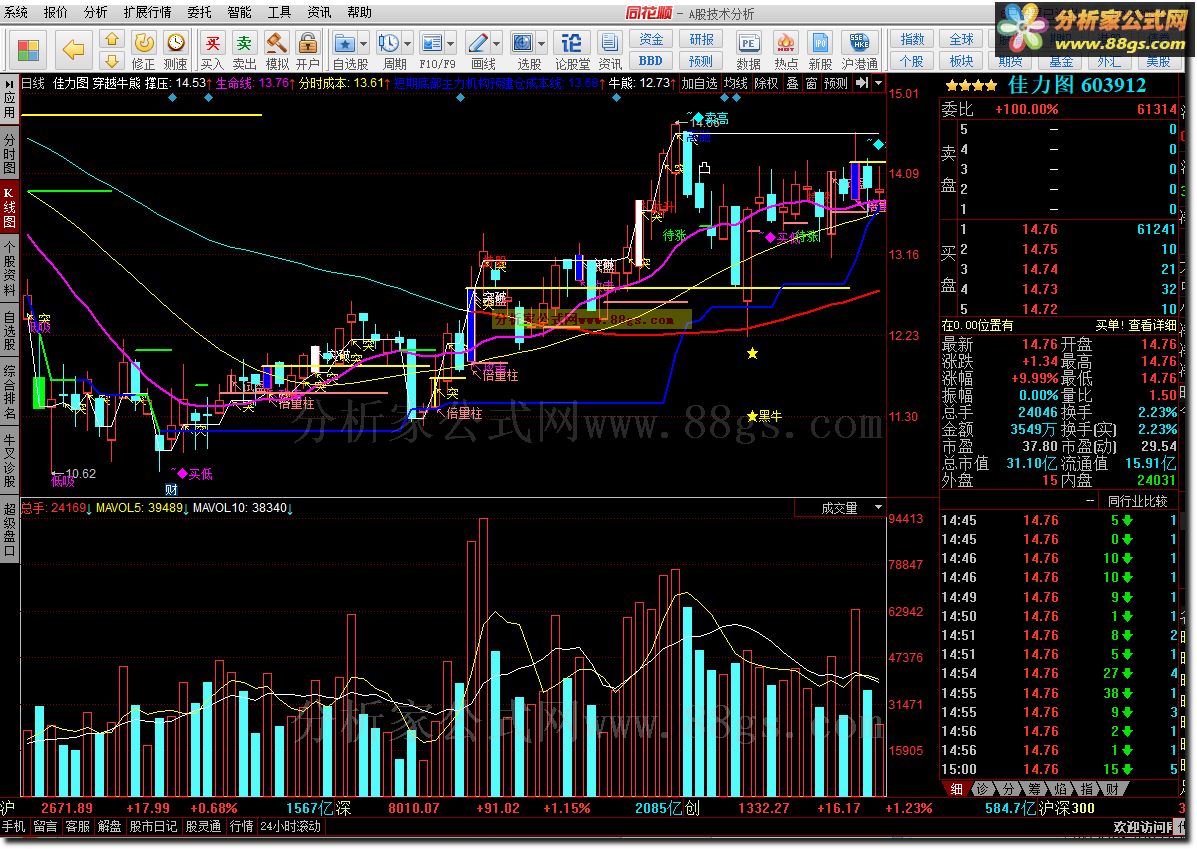Open 模拟 simulated trading gavel icon
Image resolution: width=1197 pixels, height=849 pixels.
pos(276,43)
